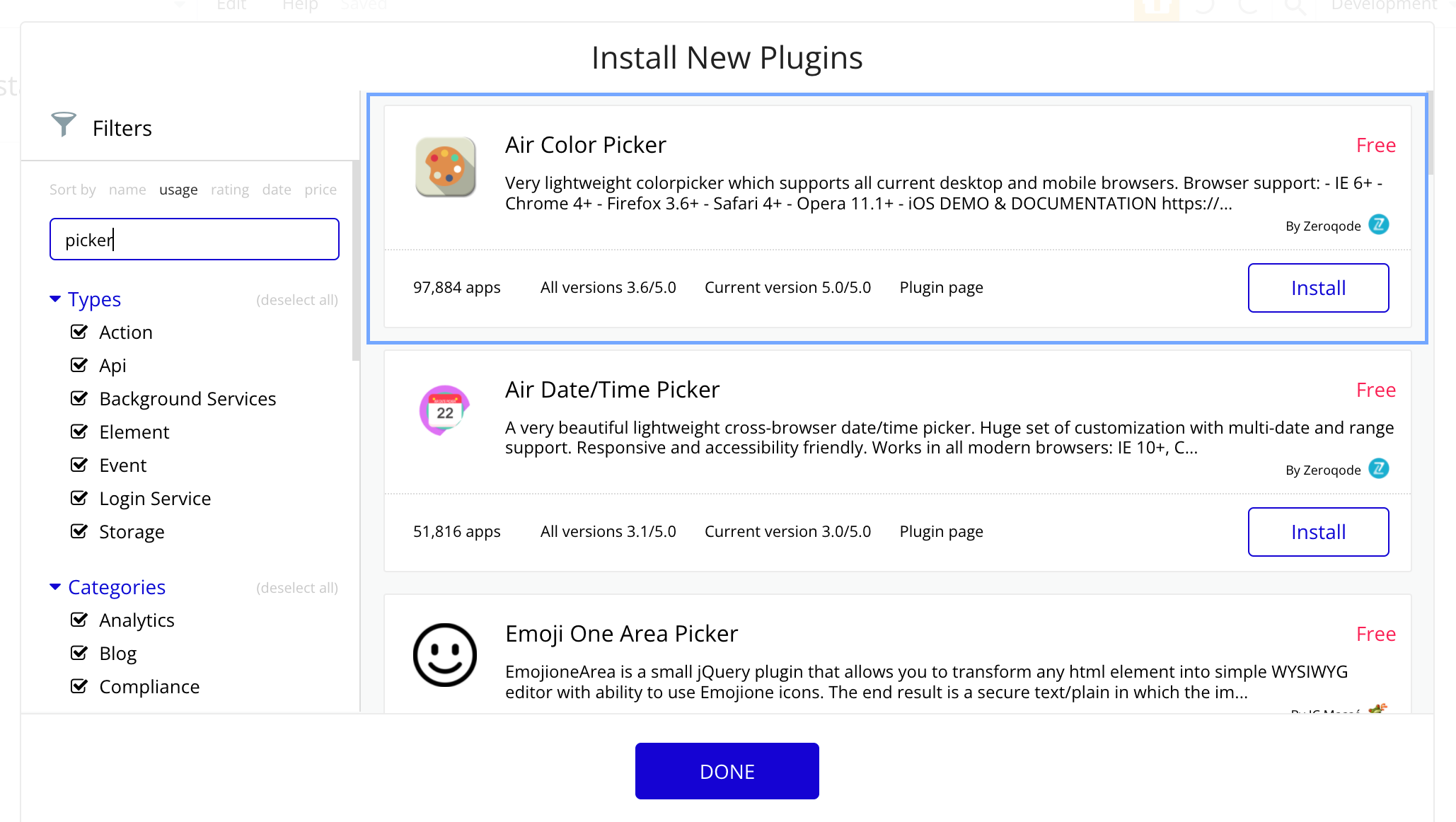Install the Air Color Picker plugin
This screenshot has height=822, width=1456.
coord(1317,288)
